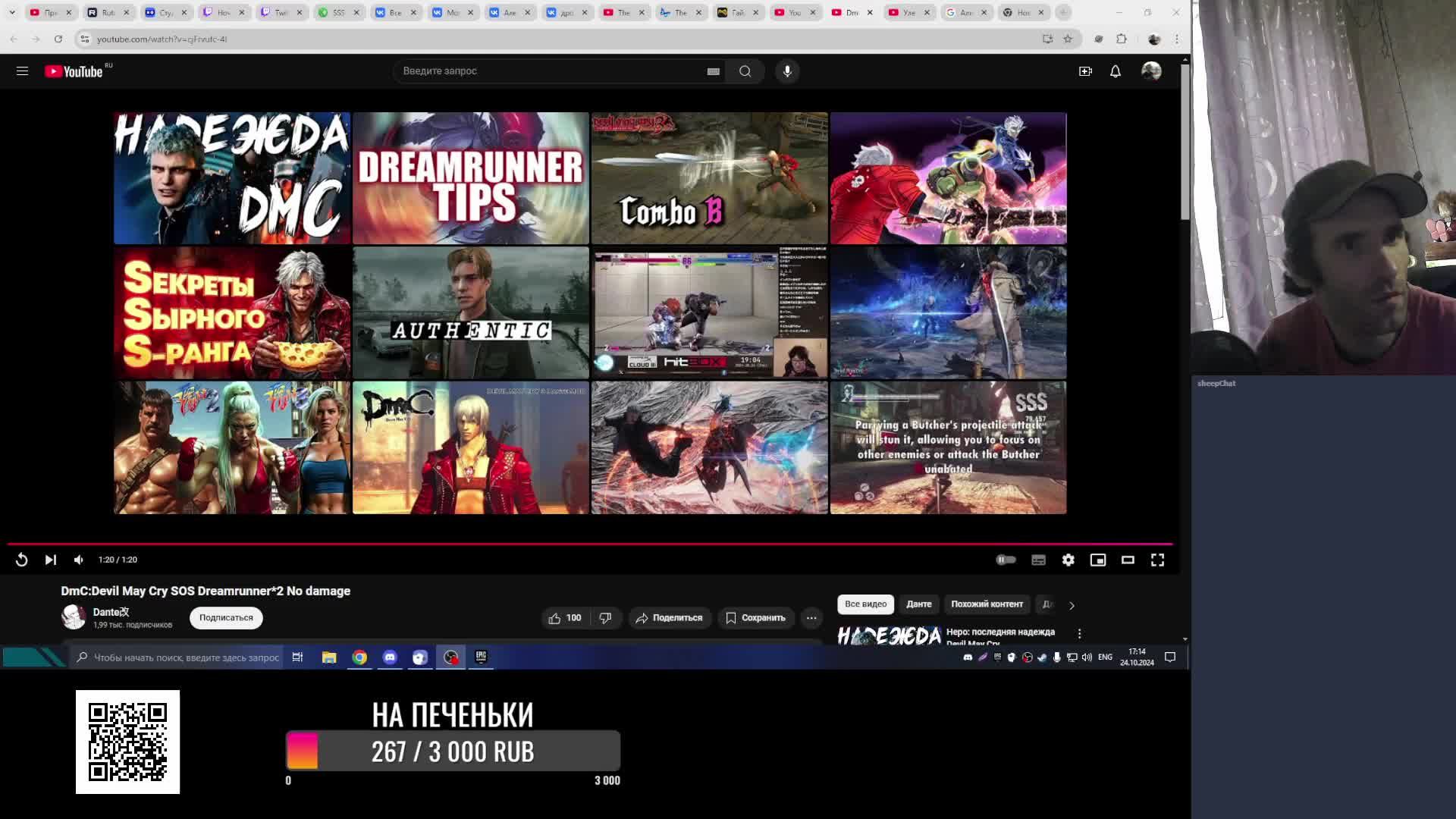Mute the player volume
1456x819 pixels.
[x=79, y=560]
